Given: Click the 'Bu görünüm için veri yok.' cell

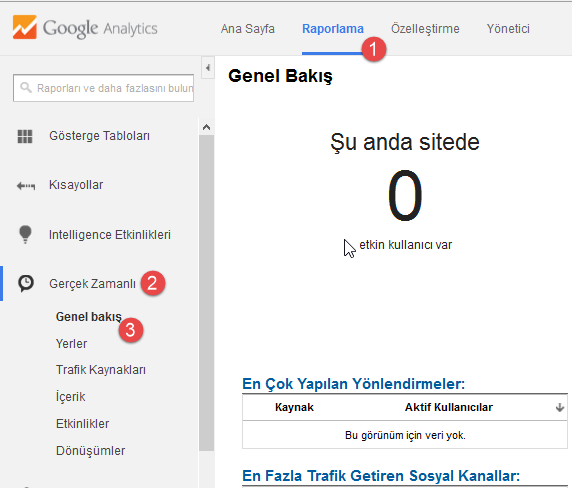Looking at the screenshot, I should pos(405,435).
